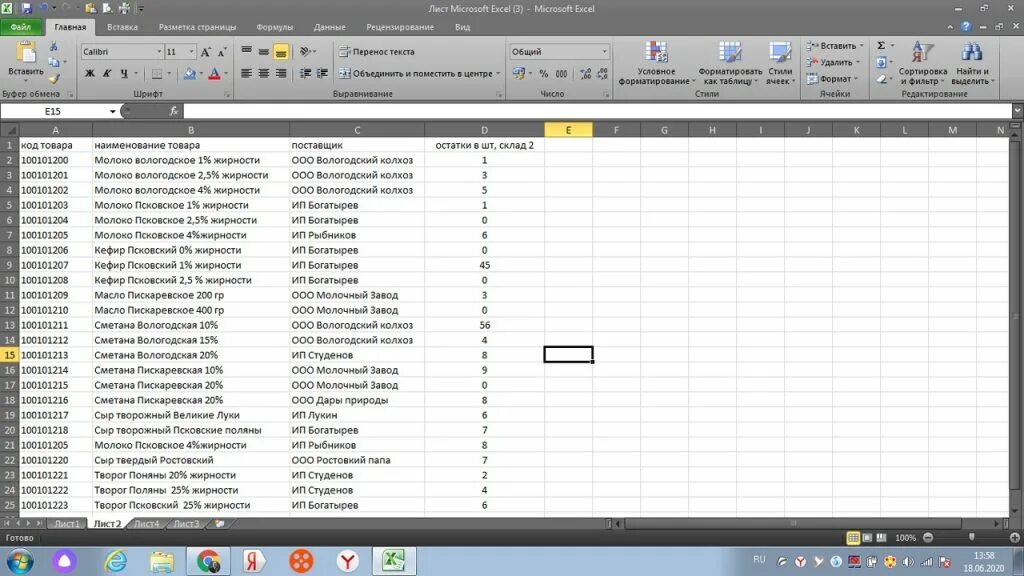Image resolution: width=1024 pixels, height=576 pixels.
Task: Click the Excel Help question mark icon
Action: point(966,27)
